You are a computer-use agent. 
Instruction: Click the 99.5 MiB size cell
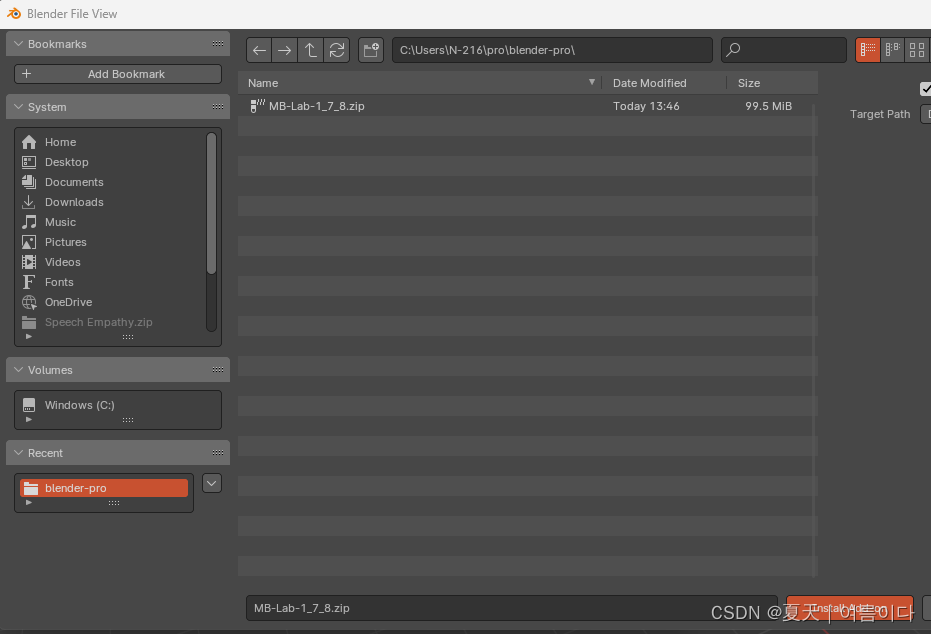tap(768, 106)
